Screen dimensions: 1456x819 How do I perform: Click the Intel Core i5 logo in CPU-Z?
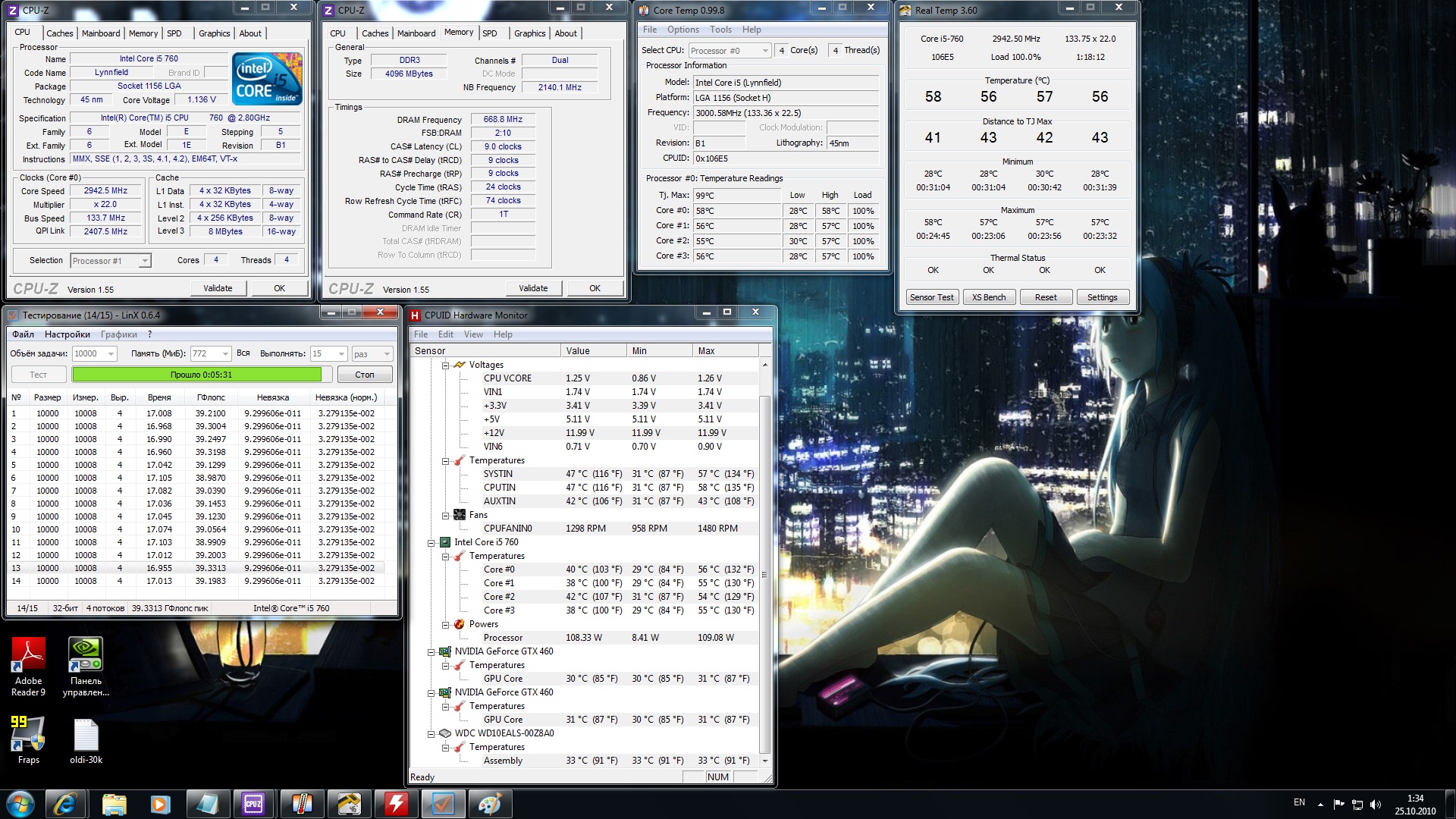point(267,79)
